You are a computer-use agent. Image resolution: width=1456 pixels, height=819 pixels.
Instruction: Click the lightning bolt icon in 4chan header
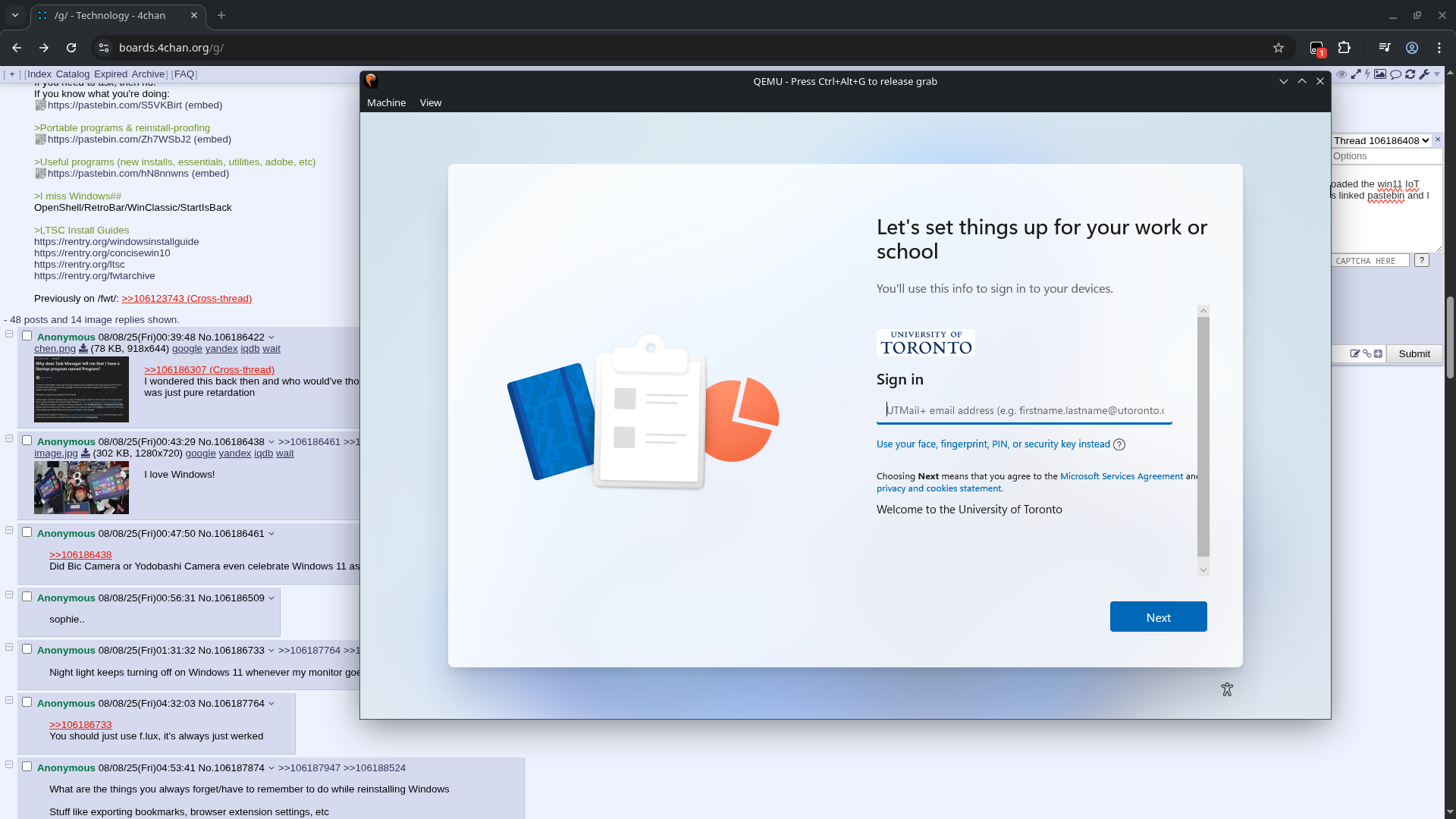(x=1367, y=74)
